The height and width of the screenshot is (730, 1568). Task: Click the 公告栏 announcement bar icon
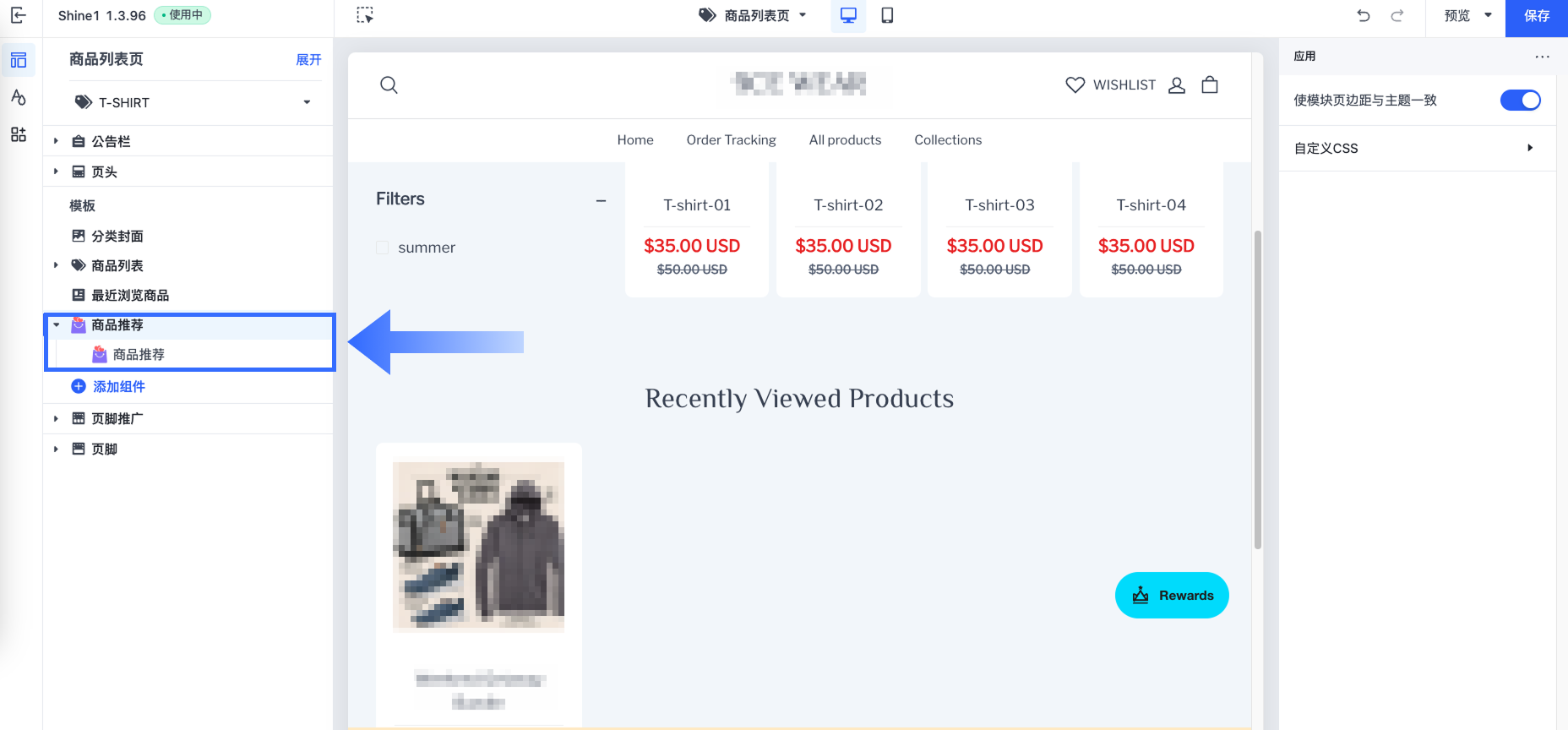79,141
